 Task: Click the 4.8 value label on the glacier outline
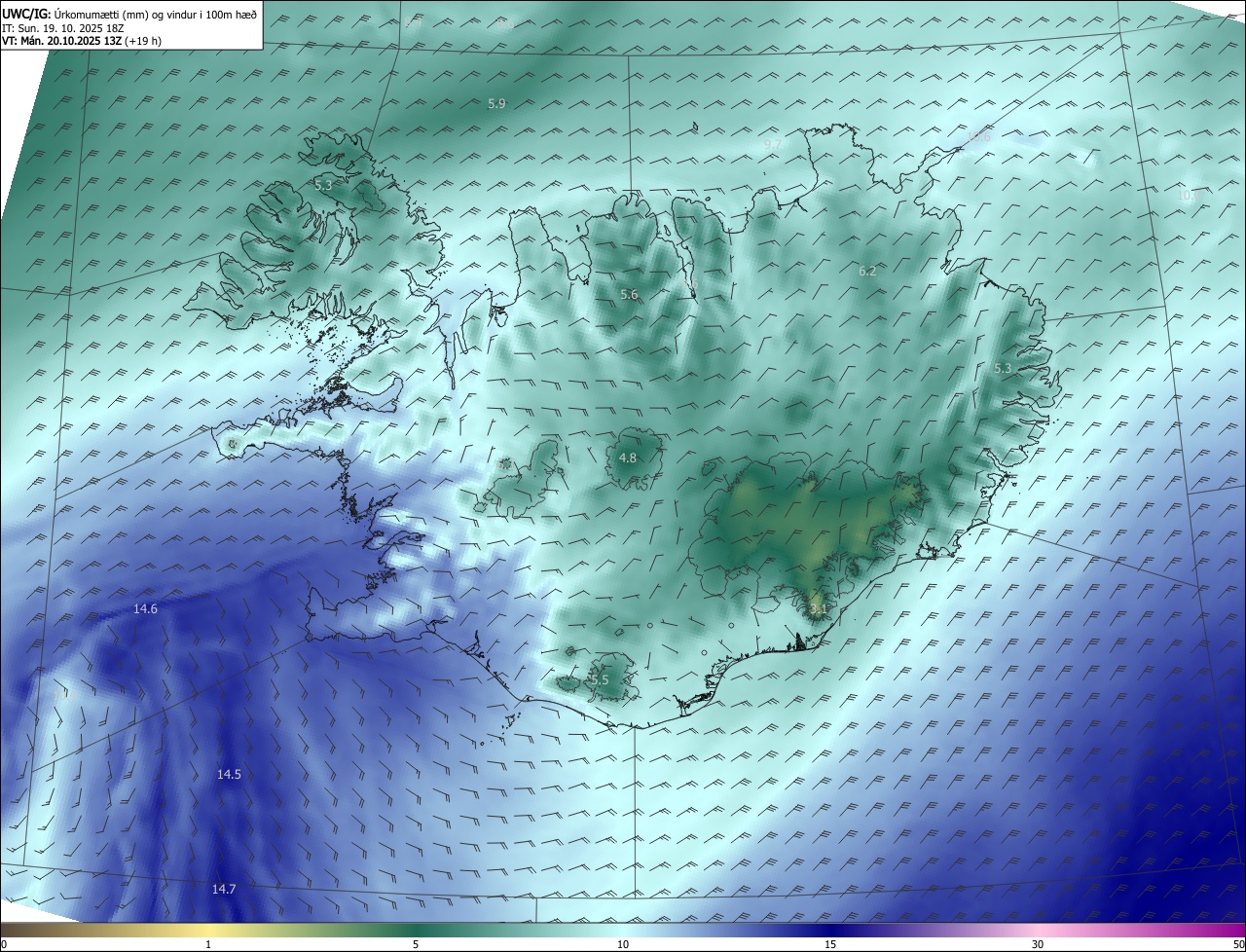click(x=628, y=458)
